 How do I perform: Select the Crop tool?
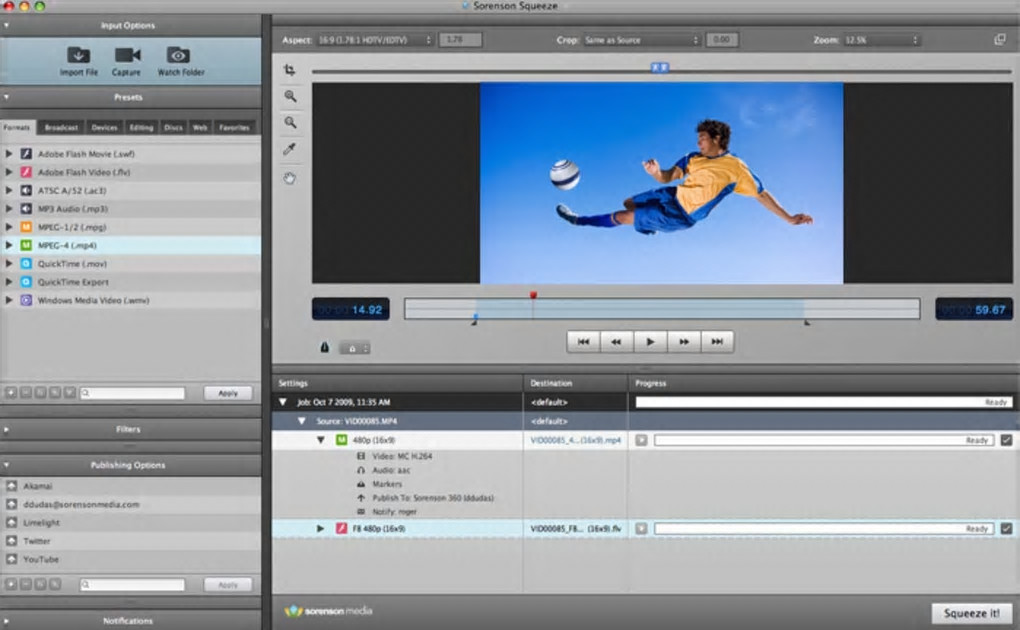(x=290, y=70)
